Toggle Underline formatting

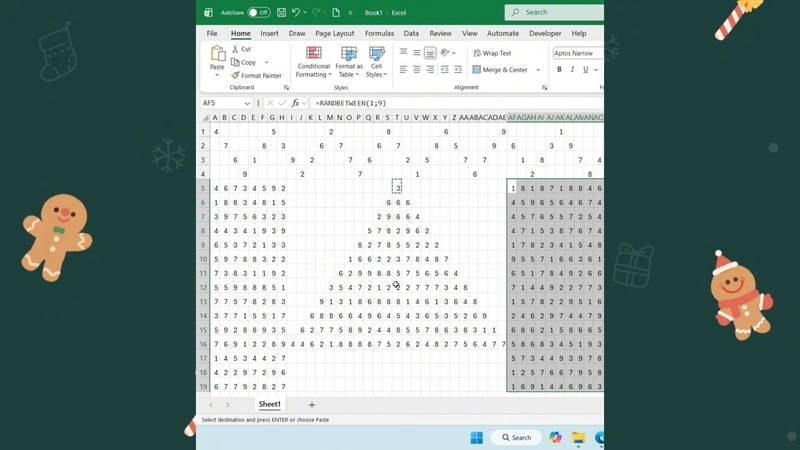(586, 69)
